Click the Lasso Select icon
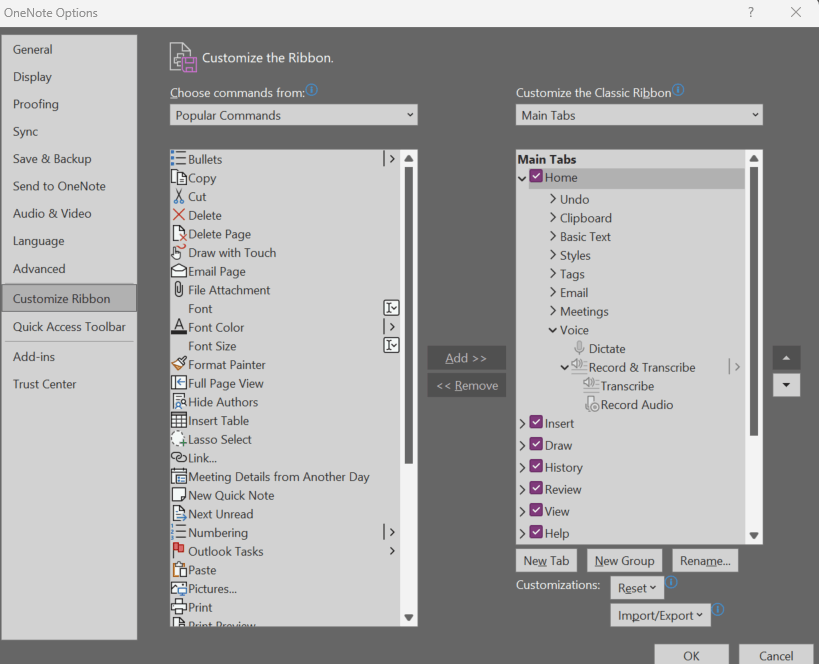 [x=179, y=439]
